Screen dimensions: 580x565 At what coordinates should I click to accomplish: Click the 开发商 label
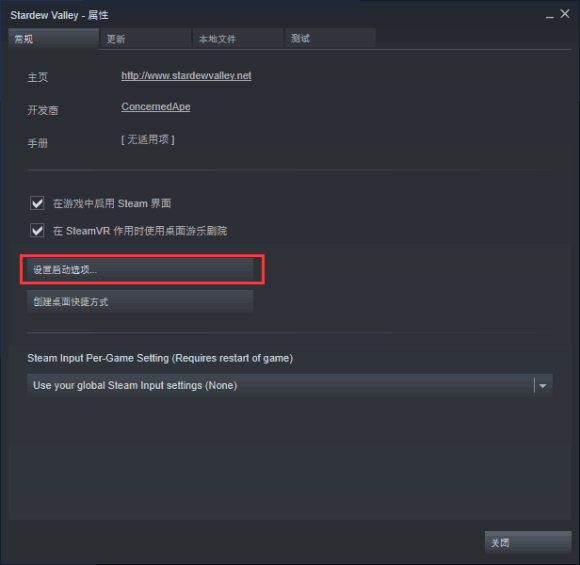coord(43,110)
